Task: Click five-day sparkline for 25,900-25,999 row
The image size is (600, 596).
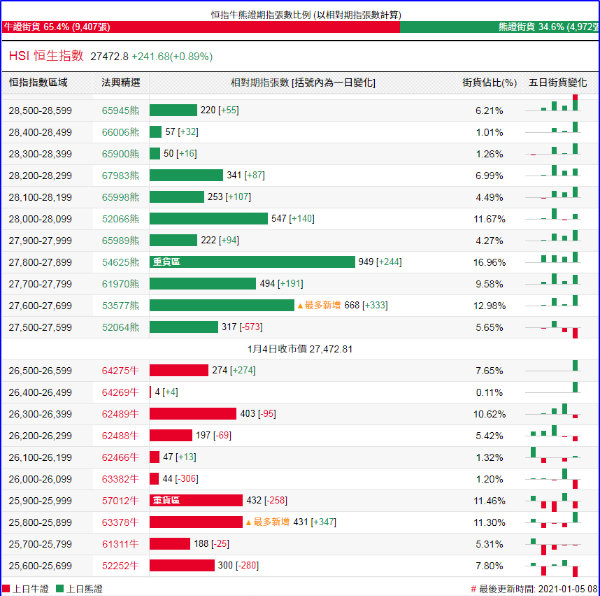Action: [x=553, y=502]
